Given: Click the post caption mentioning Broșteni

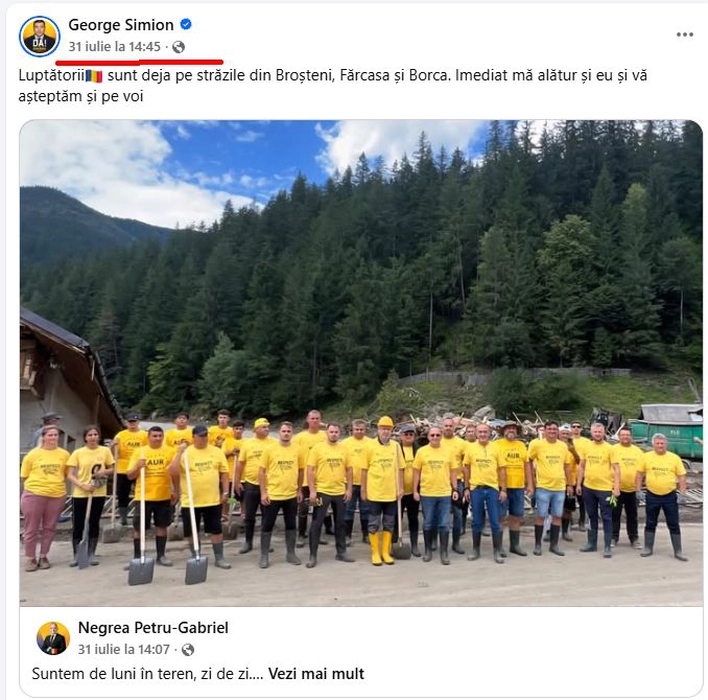Looking at the screenshot, I should [333, 85].
